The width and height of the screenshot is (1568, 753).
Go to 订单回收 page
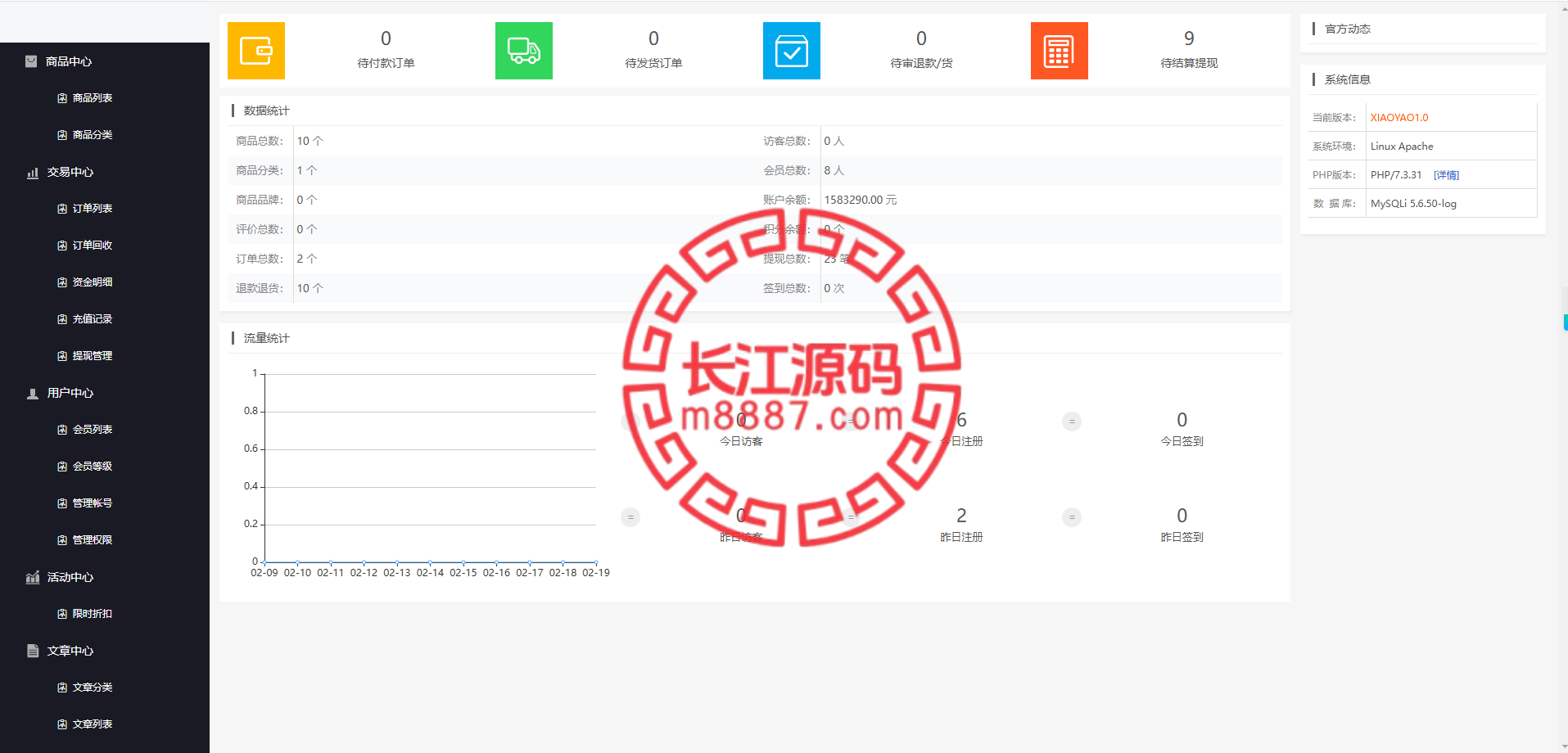click(93, 246)
